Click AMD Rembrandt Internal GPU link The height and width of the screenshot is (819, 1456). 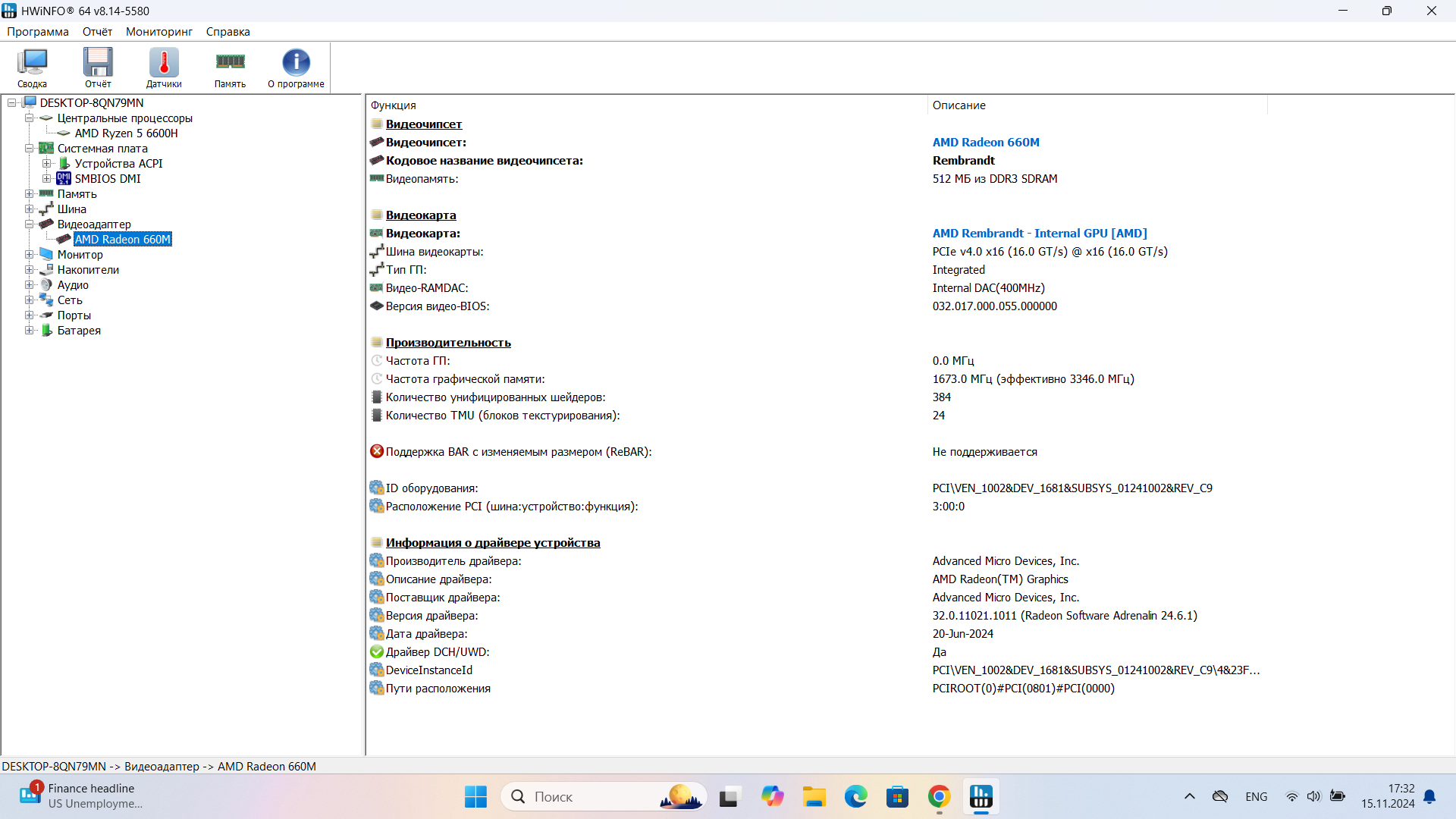point(1039,234)
